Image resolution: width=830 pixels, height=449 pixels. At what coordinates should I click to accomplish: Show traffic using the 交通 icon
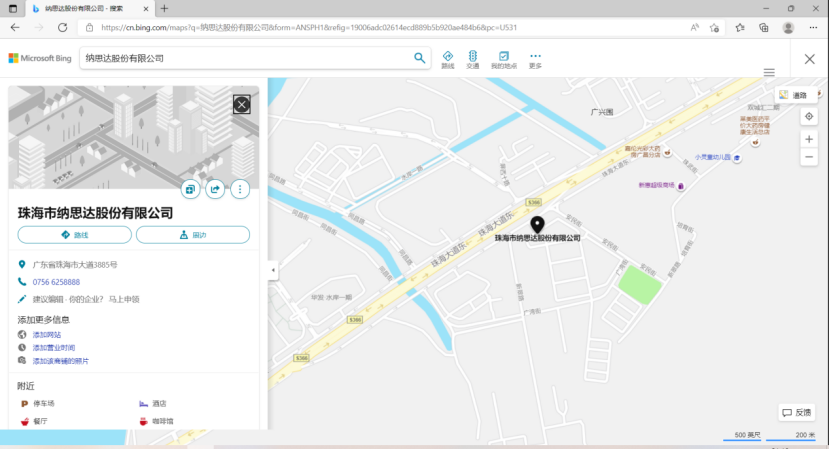(x=473, y=59)
